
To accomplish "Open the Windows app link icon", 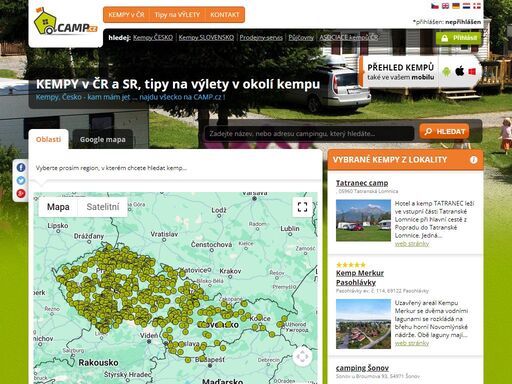I will pyautogui.click(x=472, y=72).
